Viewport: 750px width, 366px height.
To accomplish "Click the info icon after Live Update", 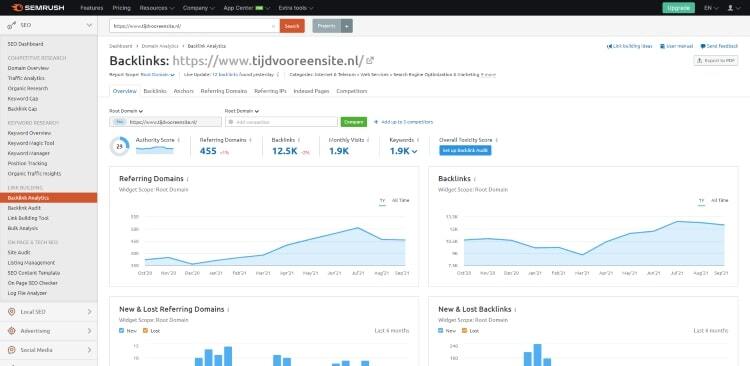I will [278, 75].
